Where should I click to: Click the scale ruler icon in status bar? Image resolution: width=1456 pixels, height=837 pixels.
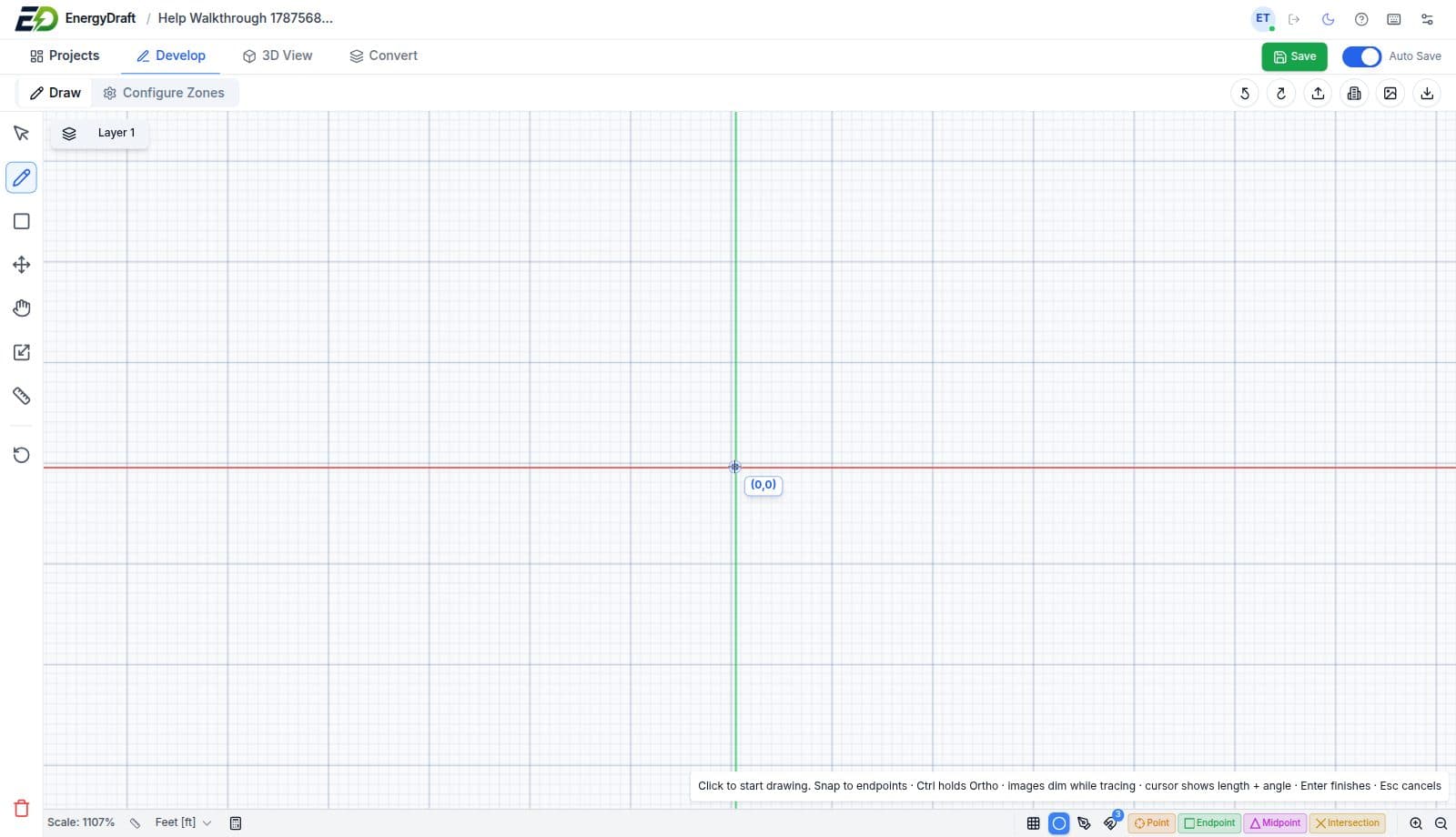[x=135, y=823]
